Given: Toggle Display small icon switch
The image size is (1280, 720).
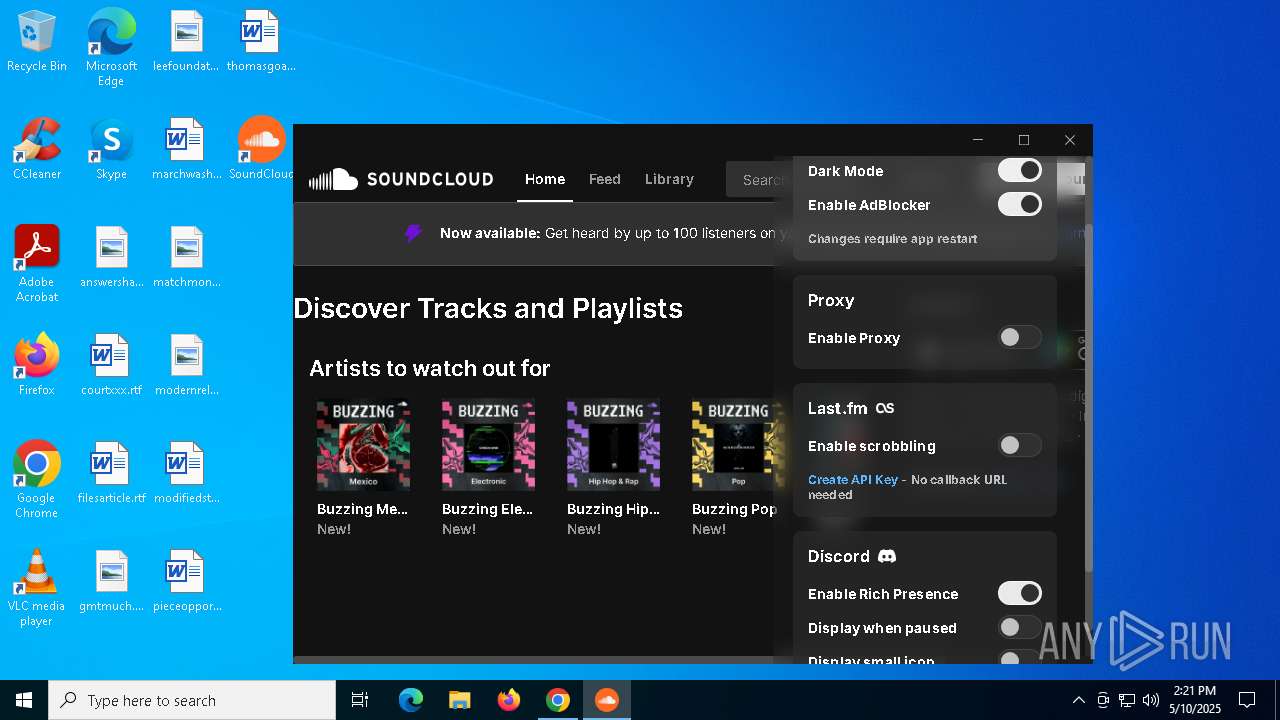Looking at the screenshot, I should tap(1020, 658).
